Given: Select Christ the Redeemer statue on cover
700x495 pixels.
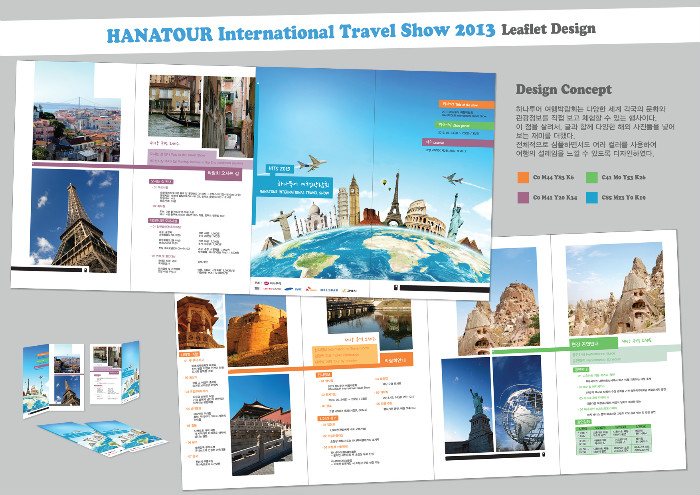Looking at the screenshot, I should (282, 225).
